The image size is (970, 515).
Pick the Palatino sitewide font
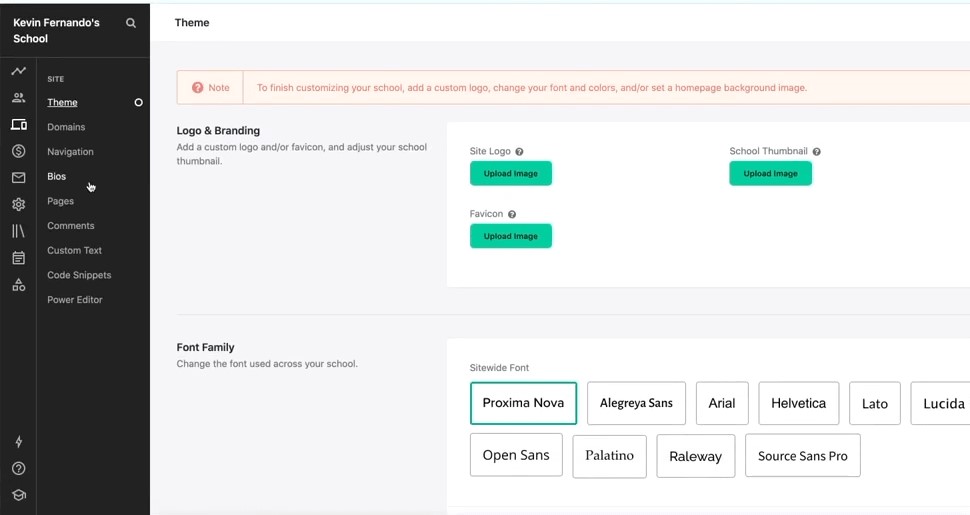click(609, 456)
